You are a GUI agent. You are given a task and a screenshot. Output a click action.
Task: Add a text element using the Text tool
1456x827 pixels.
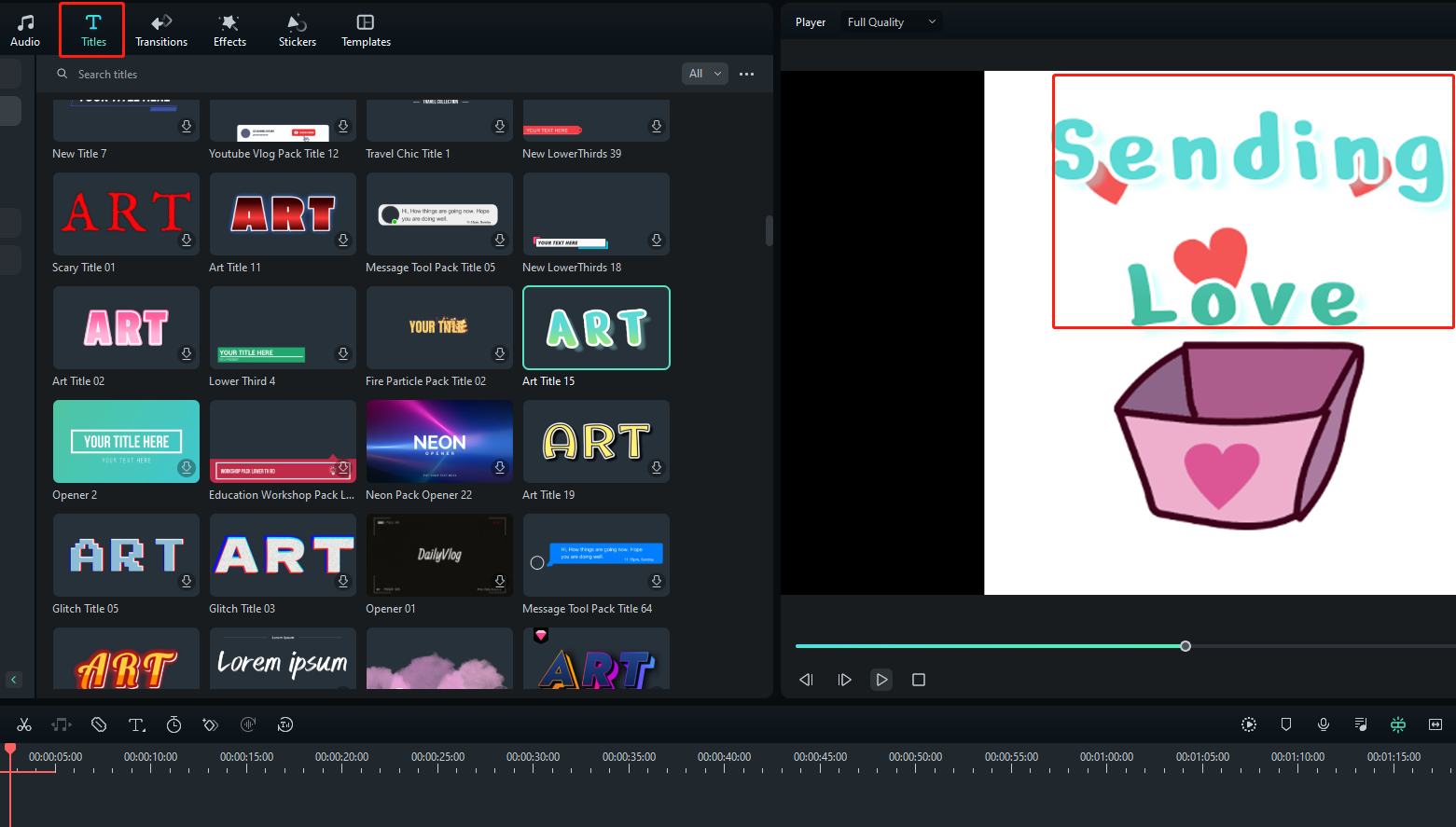coord(136,724)
